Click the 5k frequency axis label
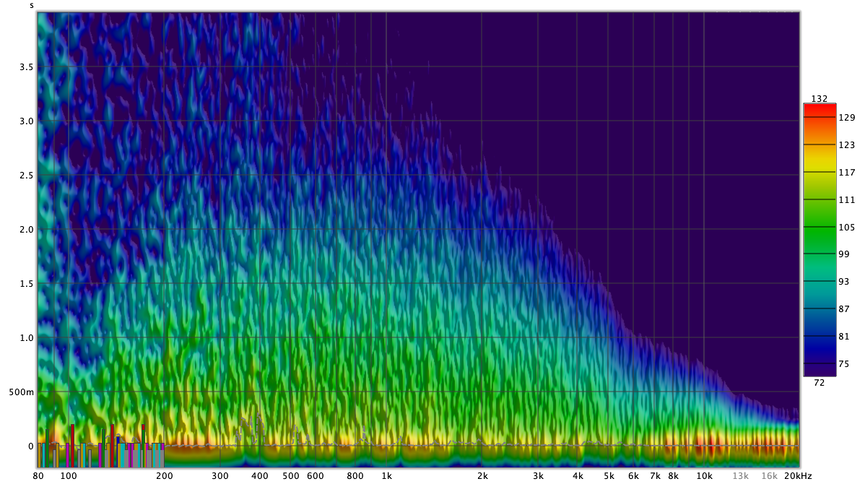This screenshot has height=484, width=865. [608, 476]
